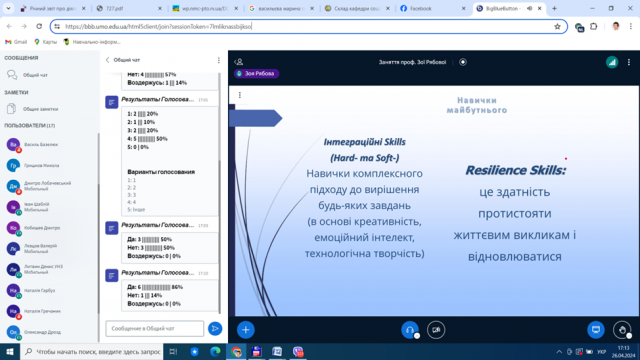Open the connection status indicator
This screenshot has width=640, height=360.
click(612, 62)
